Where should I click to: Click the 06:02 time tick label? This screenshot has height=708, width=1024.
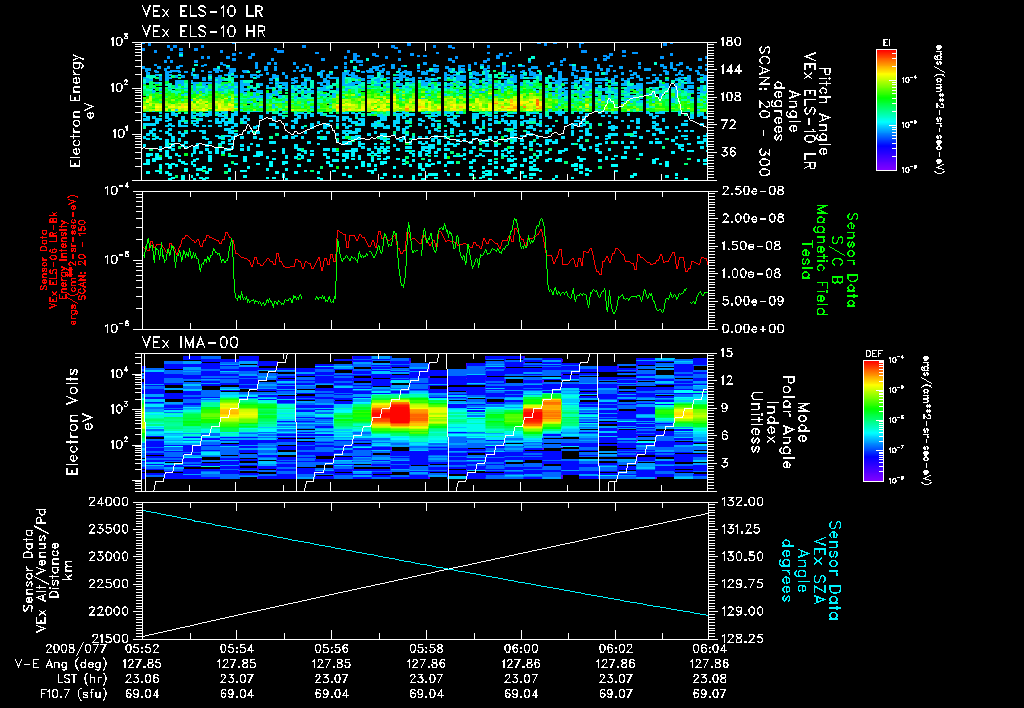click(x=615, y=649)
